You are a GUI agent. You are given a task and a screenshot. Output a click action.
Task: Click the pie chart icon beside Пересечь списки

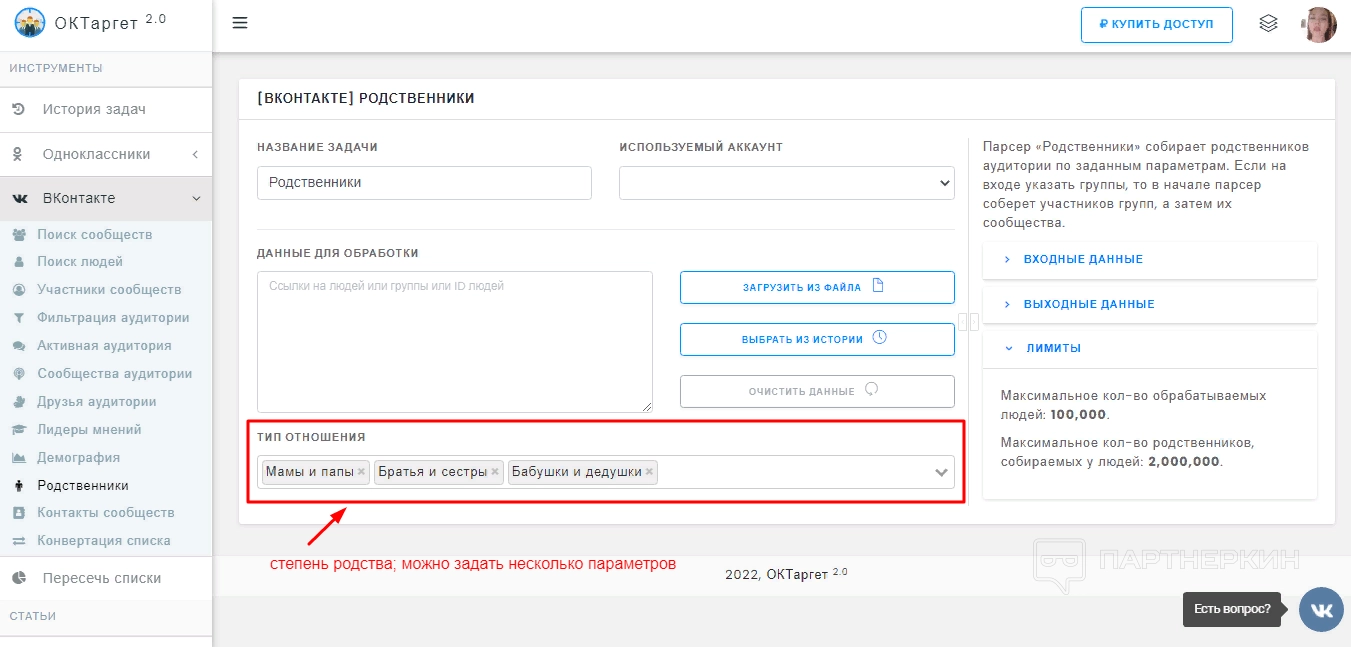18,578
